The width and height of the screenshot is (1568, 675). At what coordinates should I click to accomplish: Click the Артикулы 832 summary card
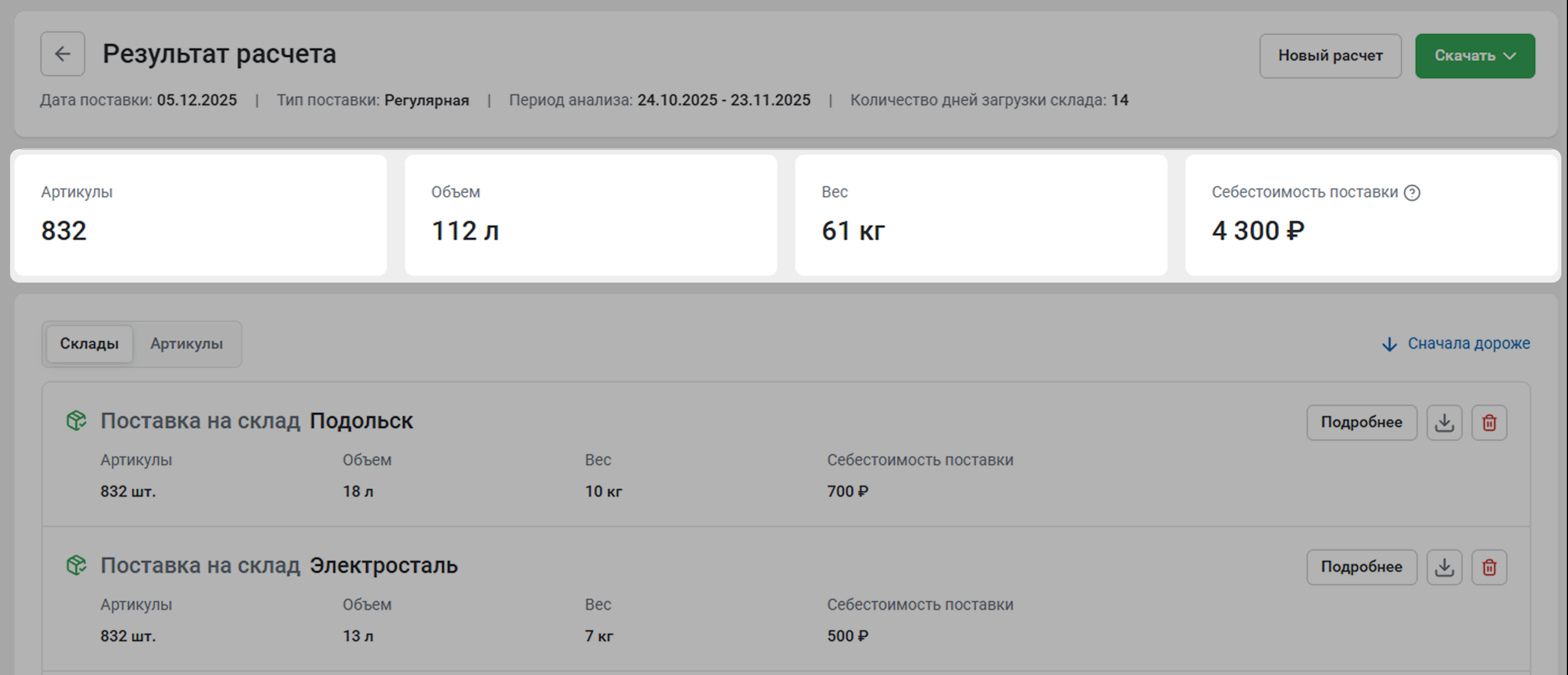[x=200, y=215]
